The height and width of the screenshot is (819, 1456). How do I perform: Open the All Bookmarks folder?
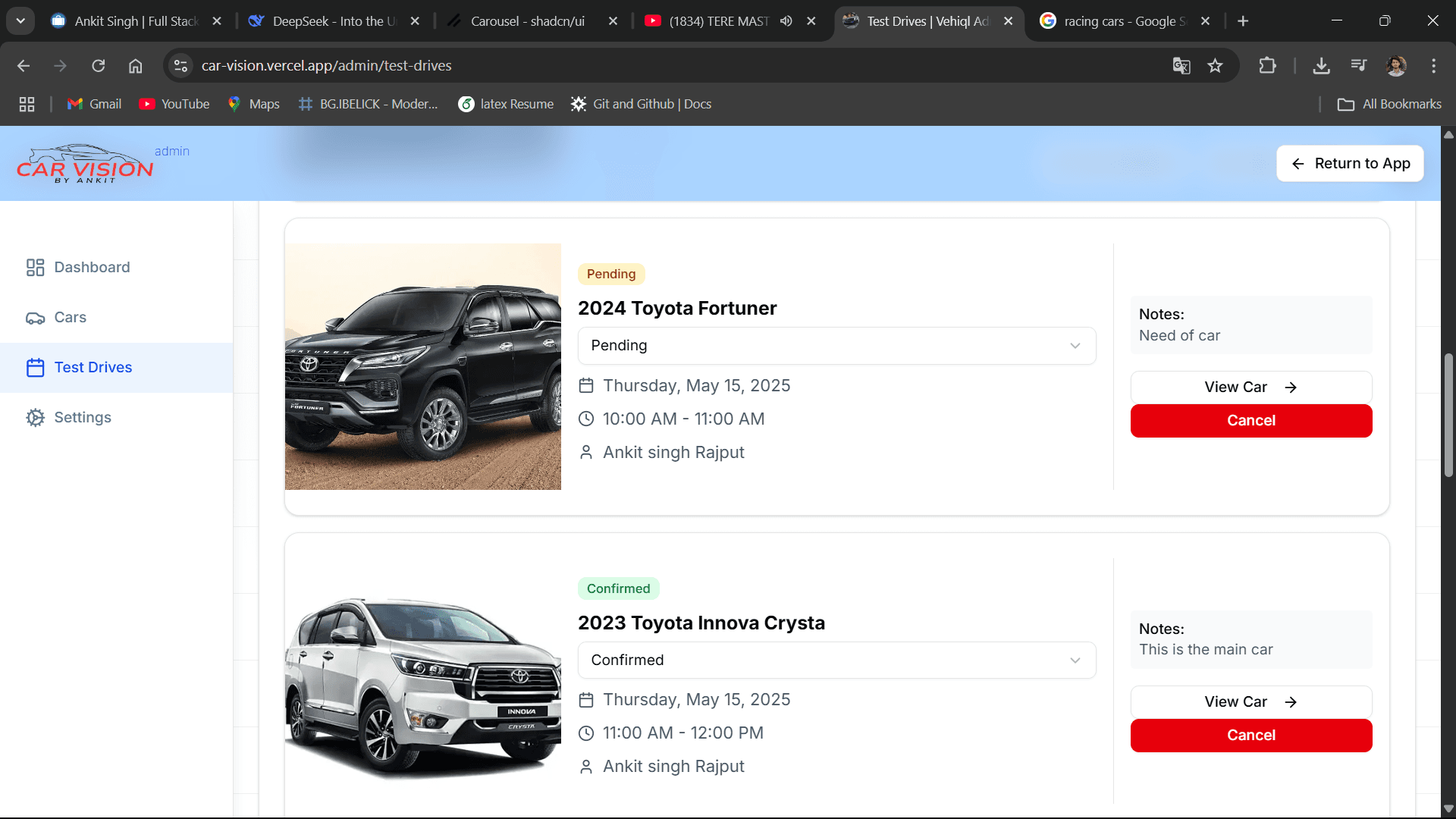pos(1389,104)
